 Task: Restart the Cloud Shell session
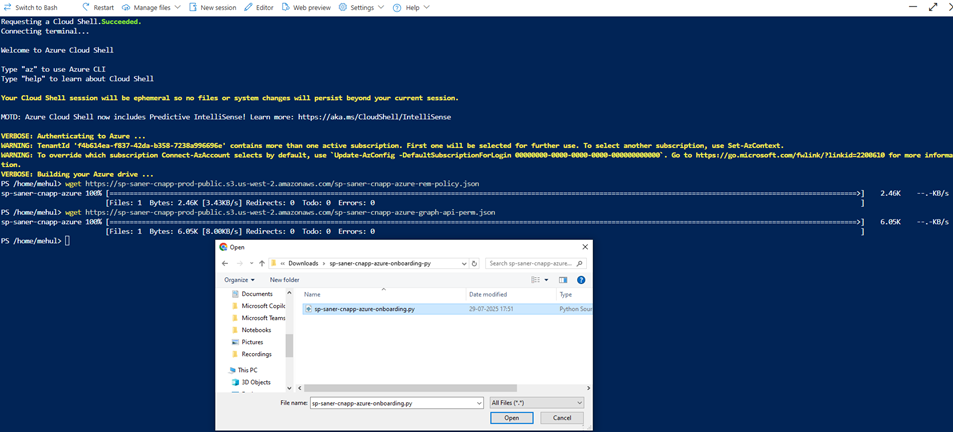tap(97, 8)
